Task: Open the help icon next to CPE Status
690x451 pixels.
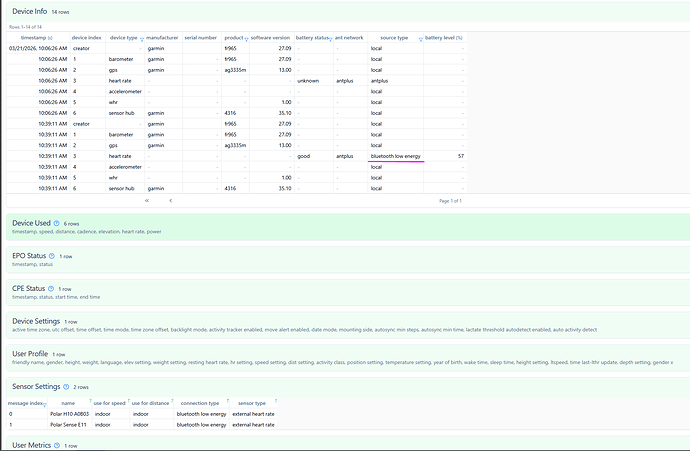Action: pyautogui.click(x=52, y=288)
